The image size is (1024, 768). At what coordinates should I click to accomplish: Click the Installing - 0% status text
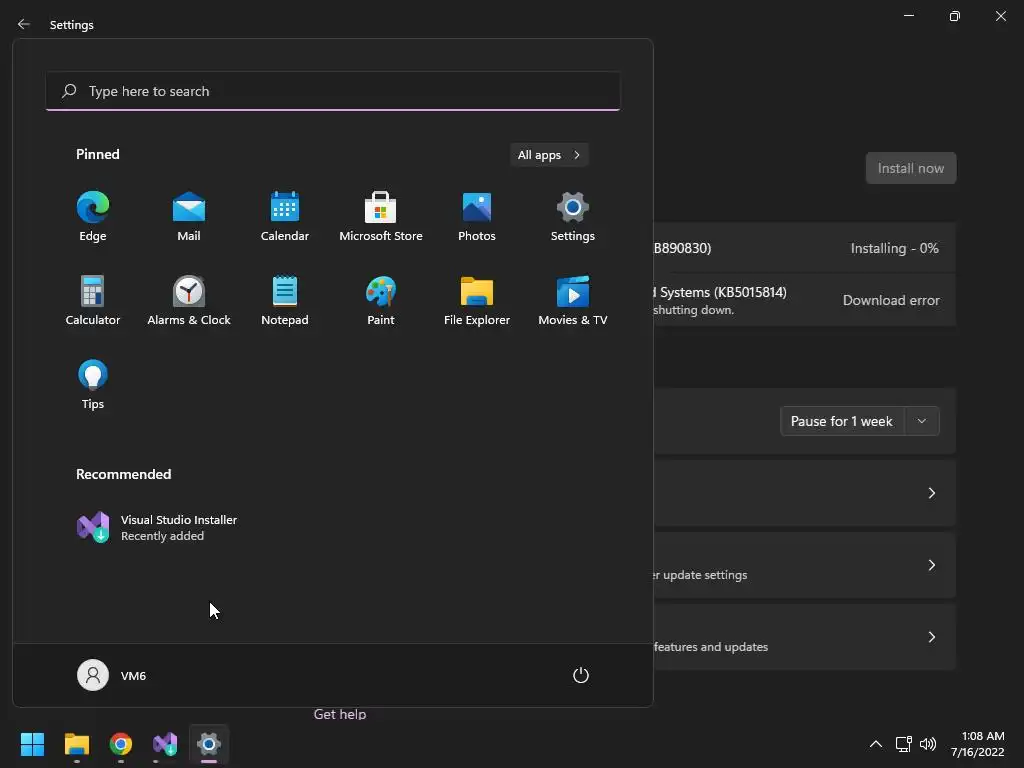pos(894,248)
